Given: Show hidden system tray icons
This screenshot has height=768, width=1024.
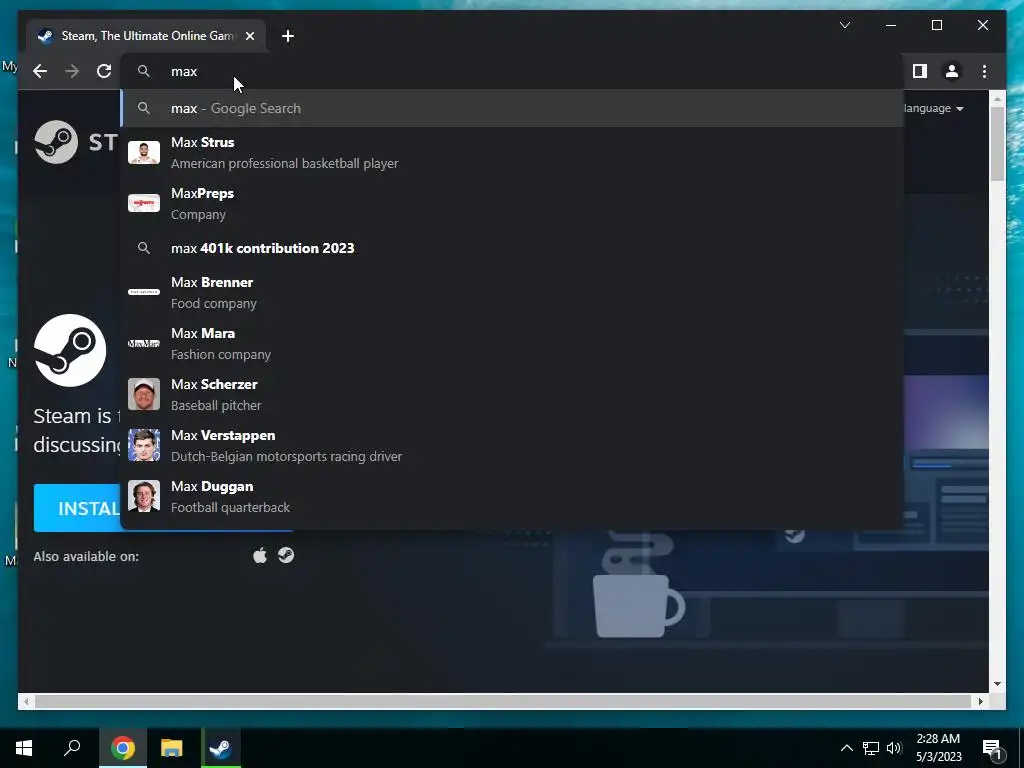Looking at the screenshot, I should tap(846, 748).
